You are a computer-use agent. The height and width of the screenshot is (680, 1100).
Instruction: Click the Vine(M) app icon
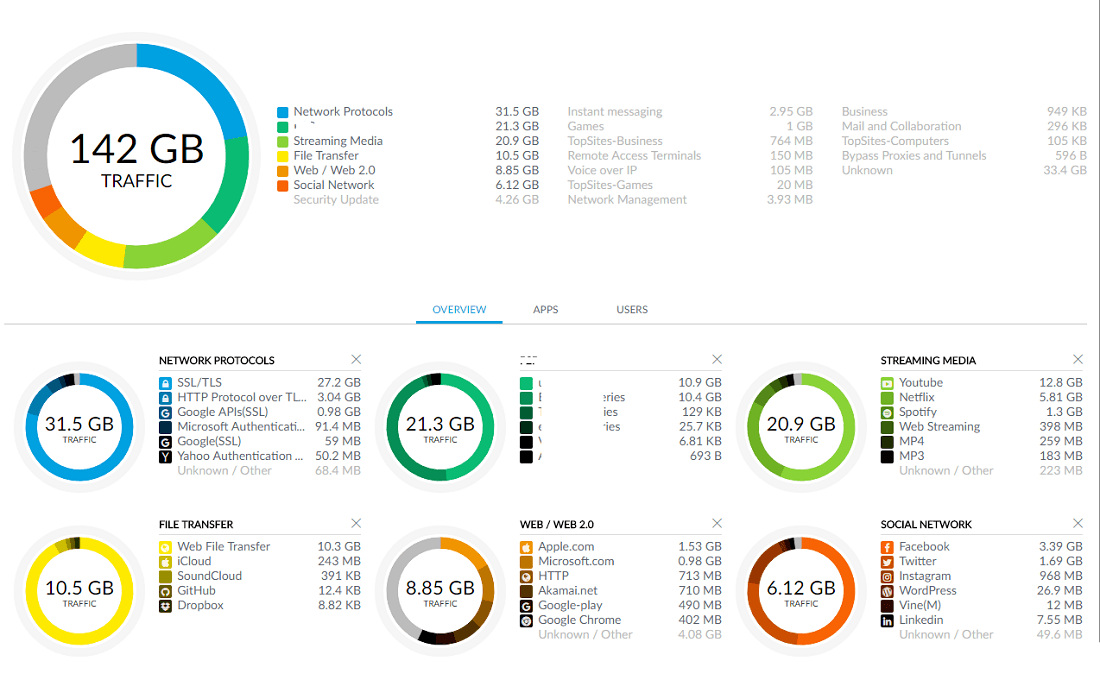pyautogui.click(x=887, y=606)
